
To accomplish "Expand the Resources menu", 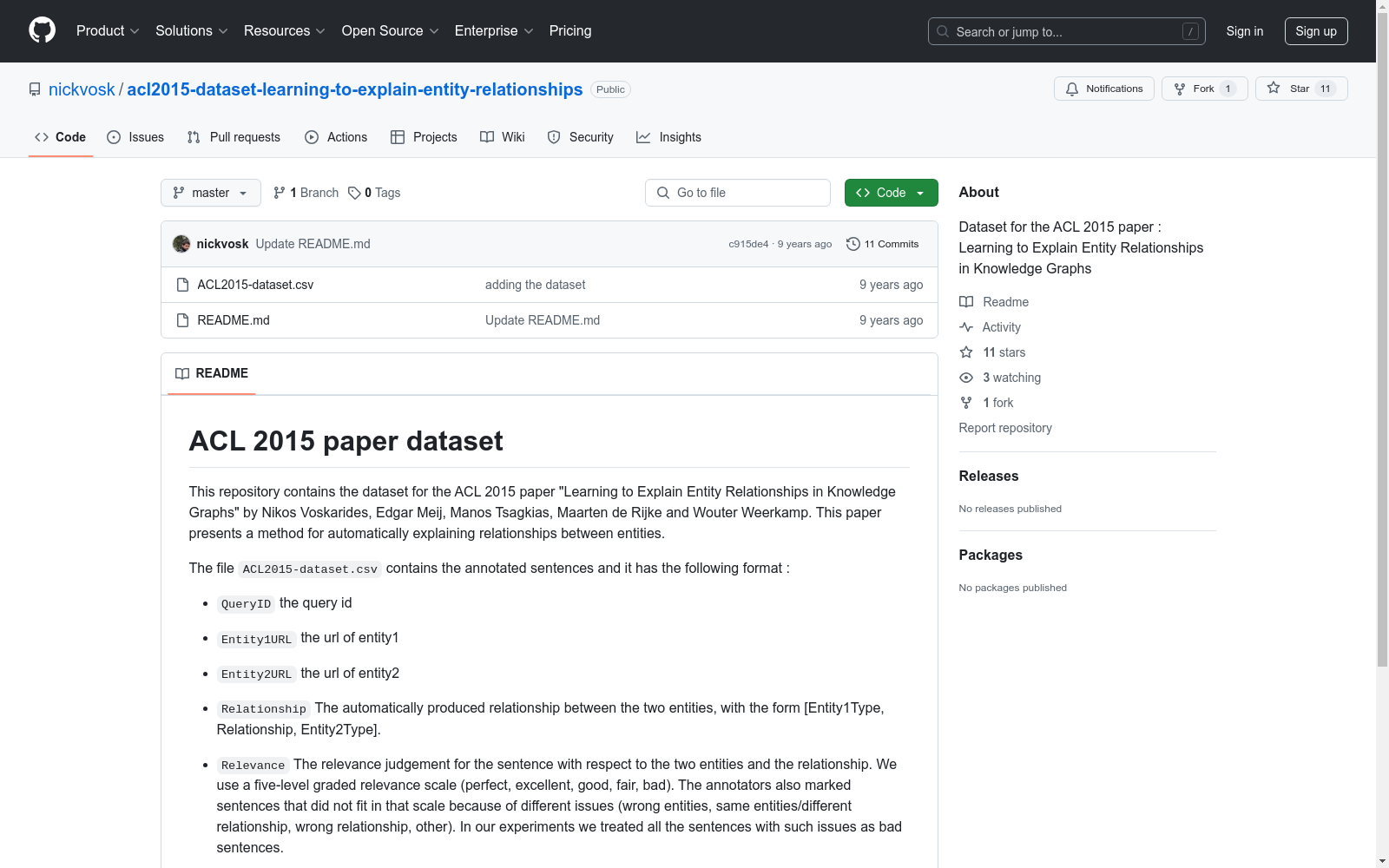I will (x=285, y=31).
